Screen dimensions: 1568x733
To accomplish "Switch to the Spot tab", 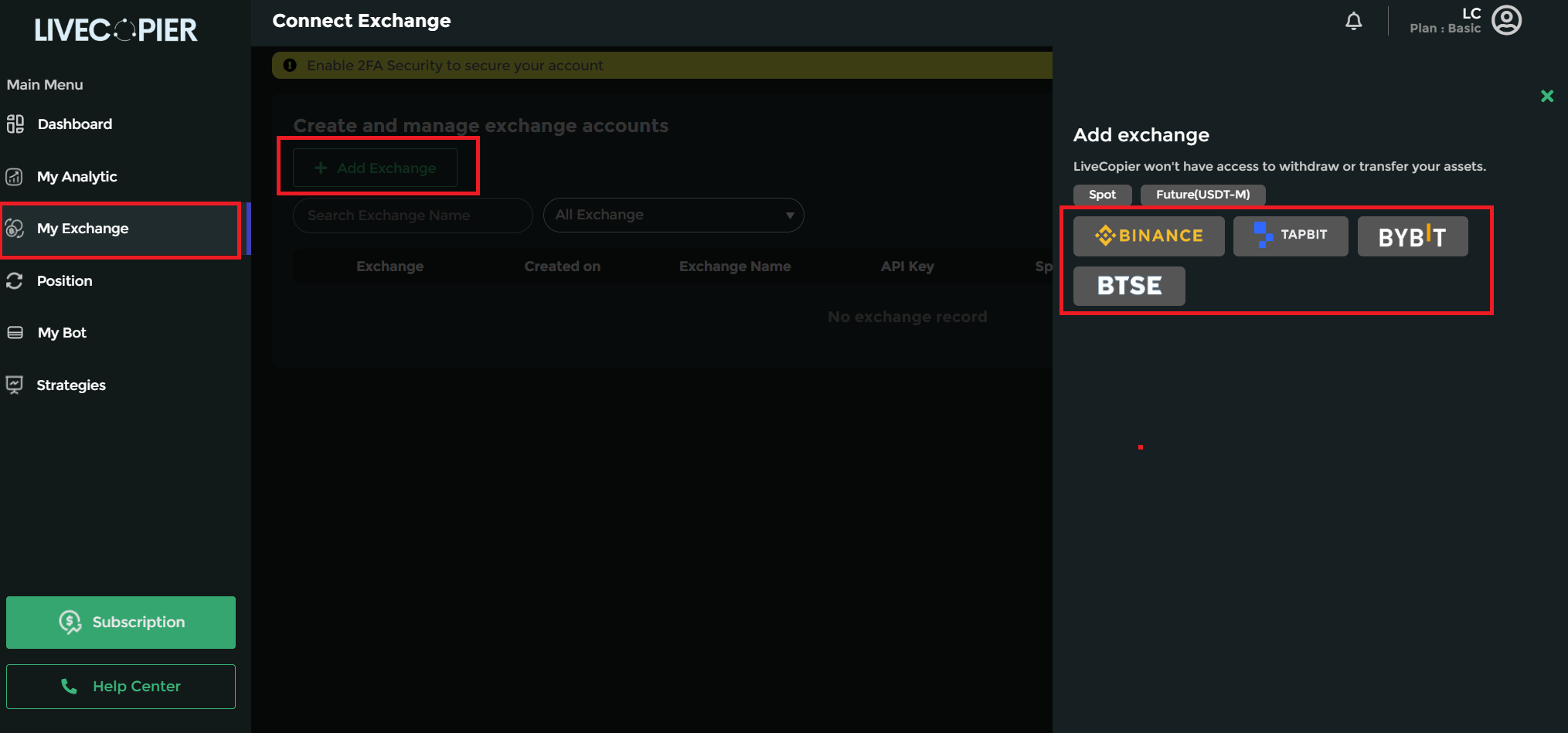I will 1103,195.
